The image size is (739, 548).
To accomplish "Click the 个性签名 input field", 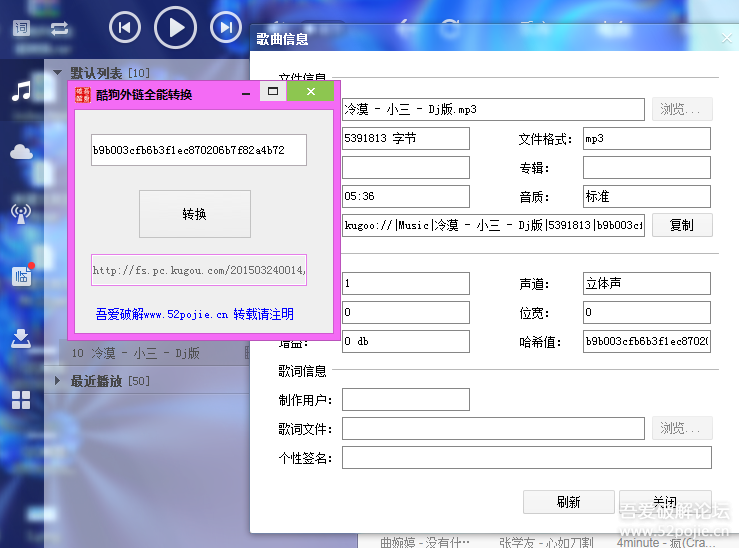I will coord(526,458).
